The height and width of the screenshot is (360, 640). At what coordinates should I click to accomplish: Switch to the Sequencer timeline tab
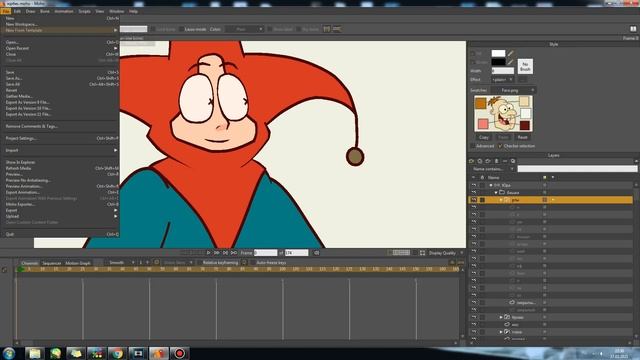(51, 263)
